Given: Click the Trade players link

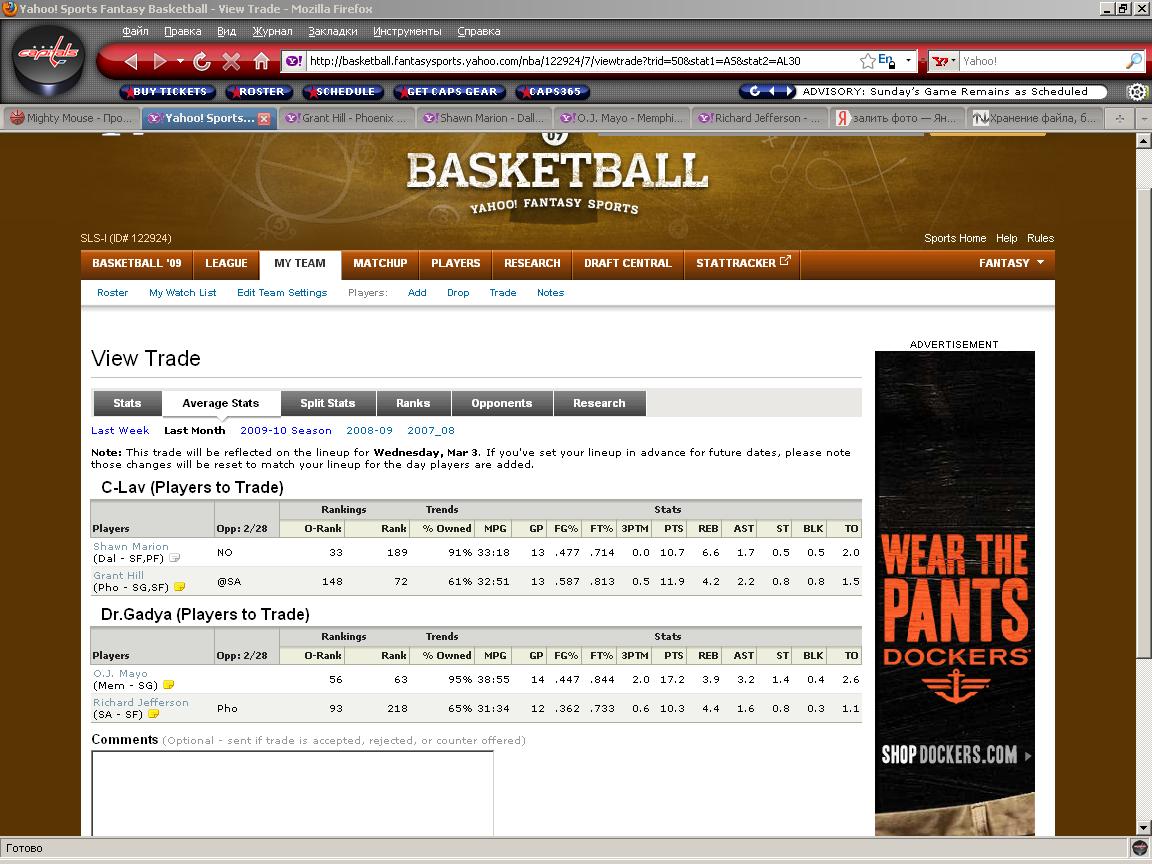Looking at the screenshot, I should coord(503,292).
